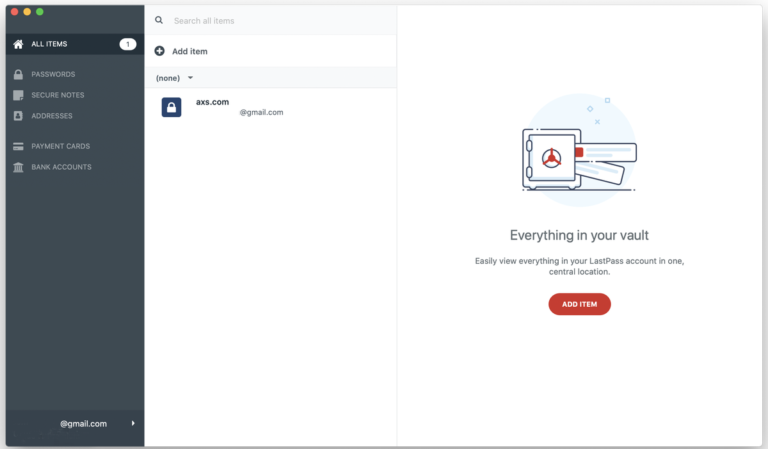This screenshot has width=768, height=449.
Task: Open the @gmail.com account menu
Action: [x=75, y=424]
